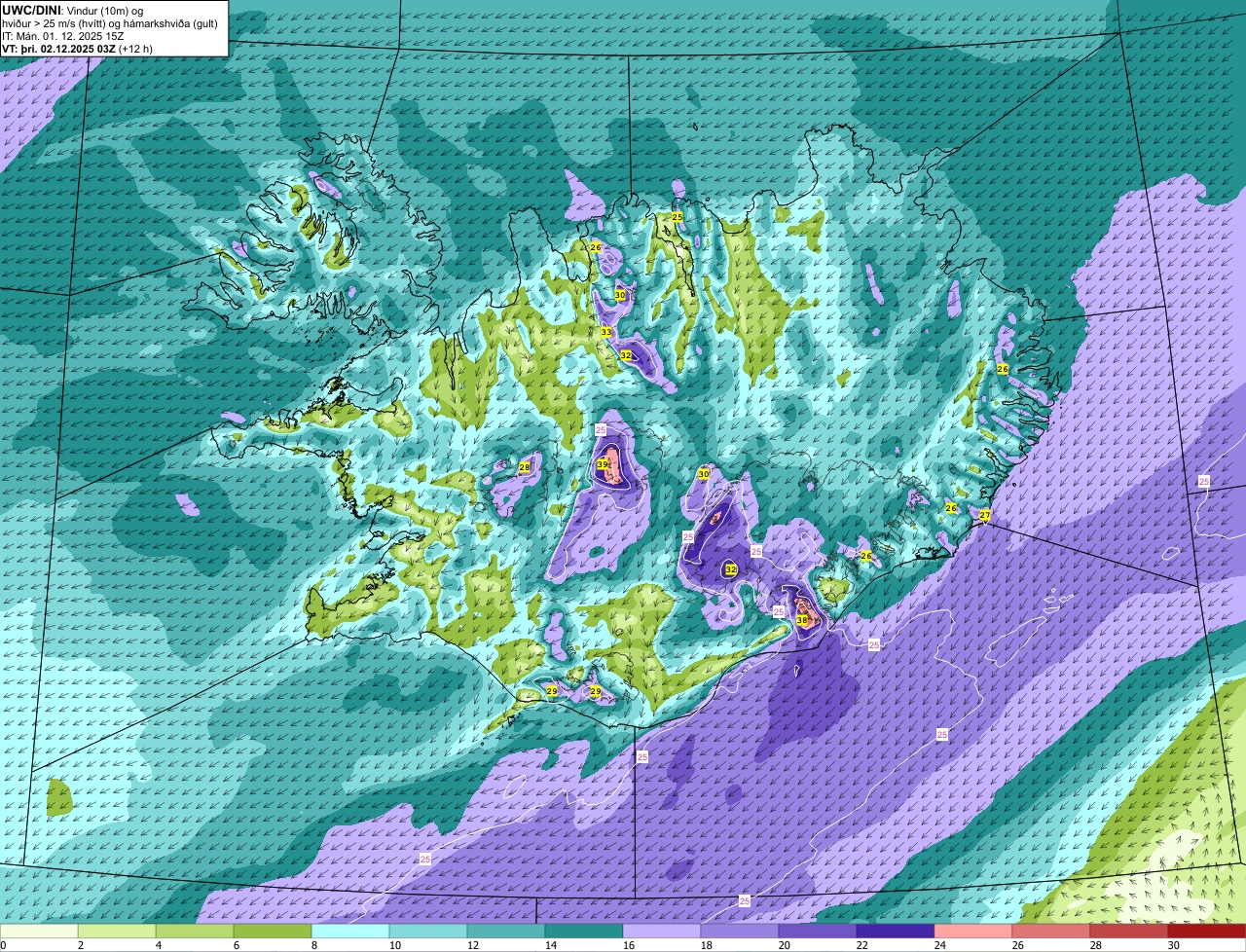The height and width of the screenshot is (952, 1246).
Task: Pick the 20–22 m/s violet swatch
Action: coord(818,932)
